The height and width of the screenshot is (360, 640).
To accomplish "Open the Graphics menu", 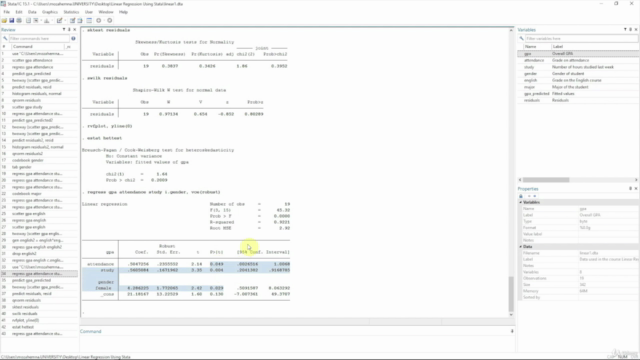I will click(50, 12).
